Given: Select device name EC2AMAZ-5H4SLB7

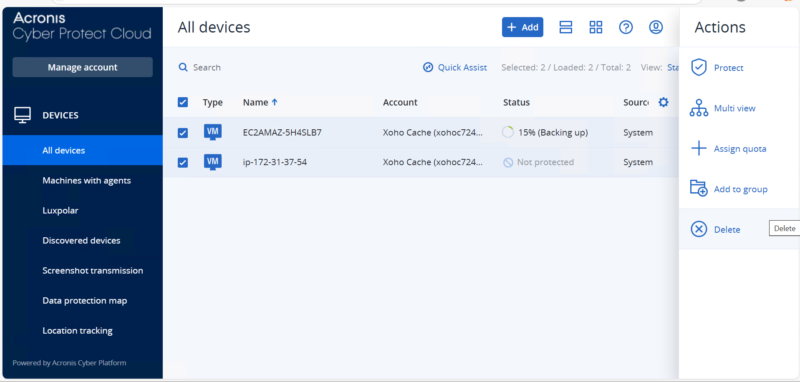Looking at the screenshot, I should [x=282, y=133].
